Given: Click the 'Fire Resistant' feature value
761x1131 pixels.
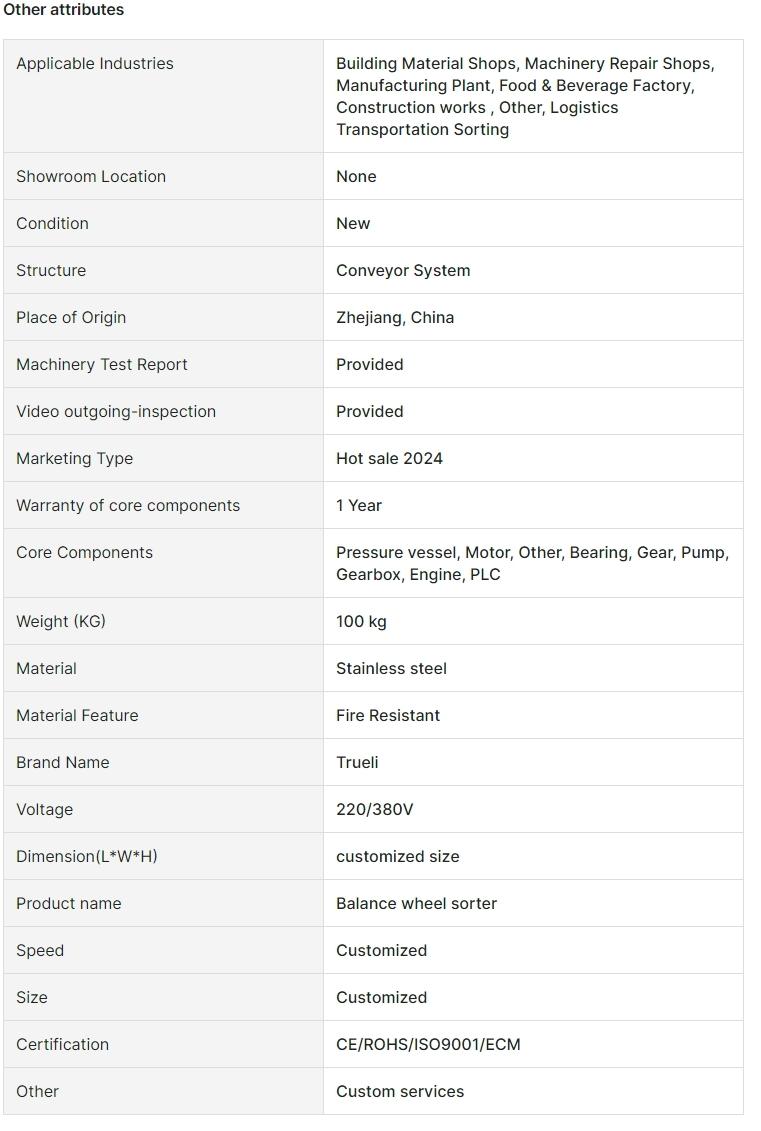Looking at the screenshot, I should click(388, 716).
